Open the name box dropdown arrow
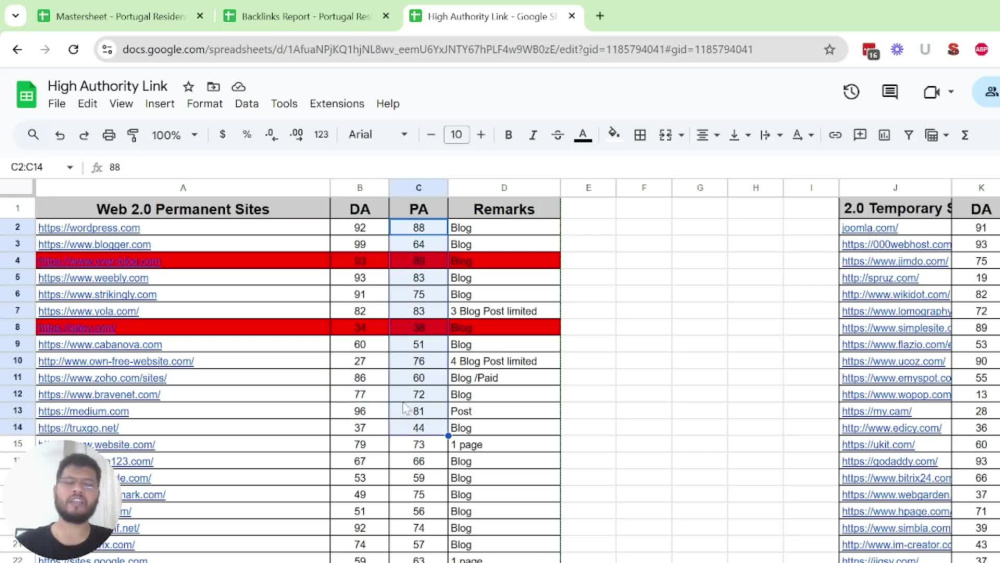Viewport: 1000px width, 563px height. (x=70, y=167)
